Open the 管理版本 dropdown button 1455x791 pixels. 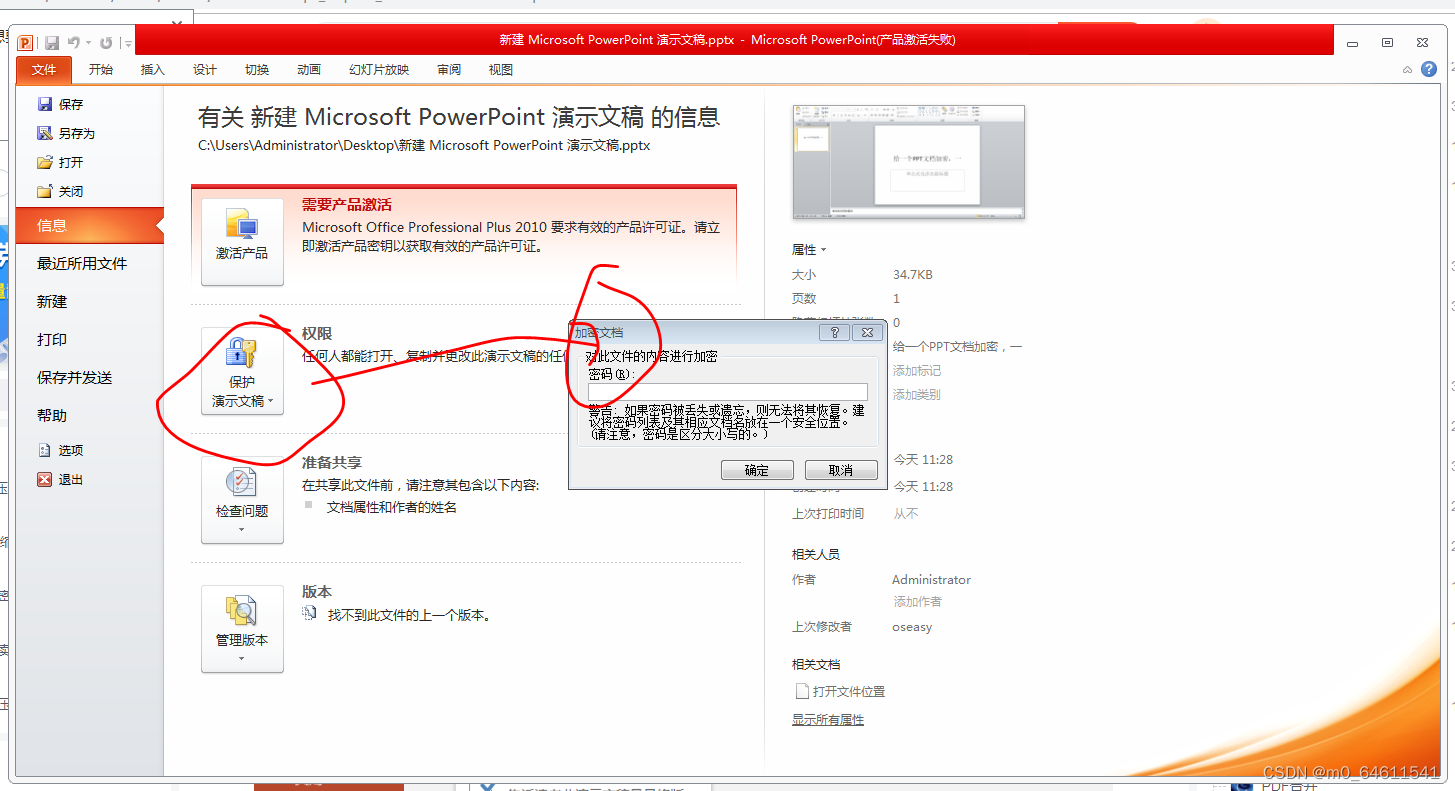click(x=242, y=629)
